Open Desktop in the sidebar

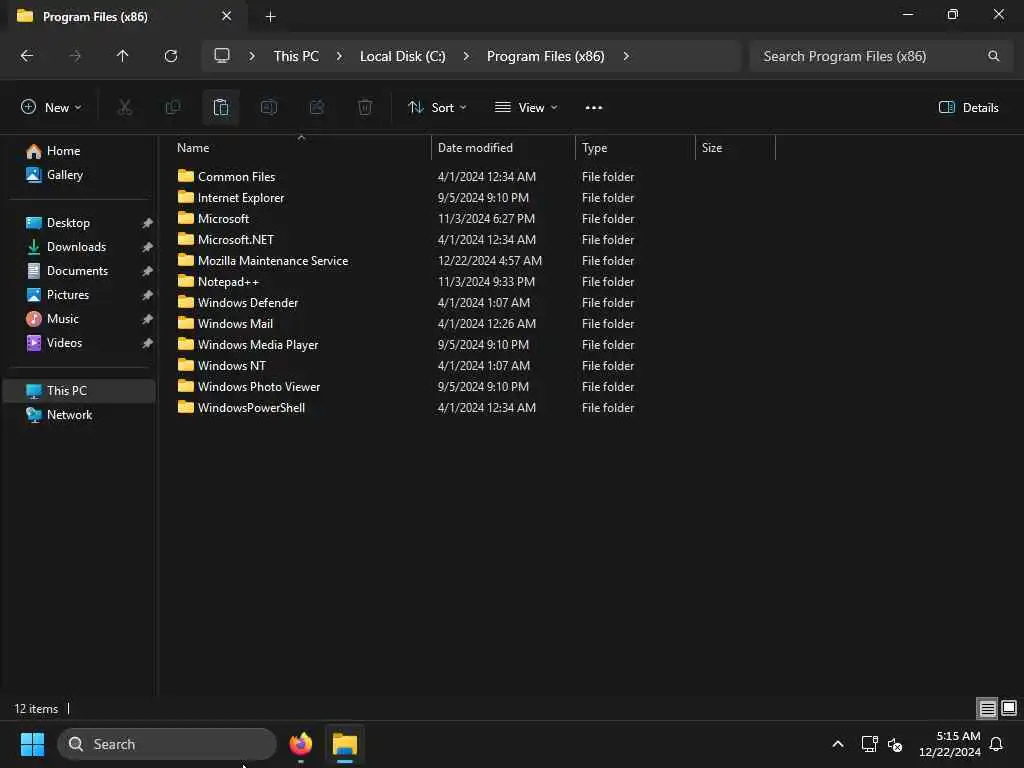coord(82,223)
